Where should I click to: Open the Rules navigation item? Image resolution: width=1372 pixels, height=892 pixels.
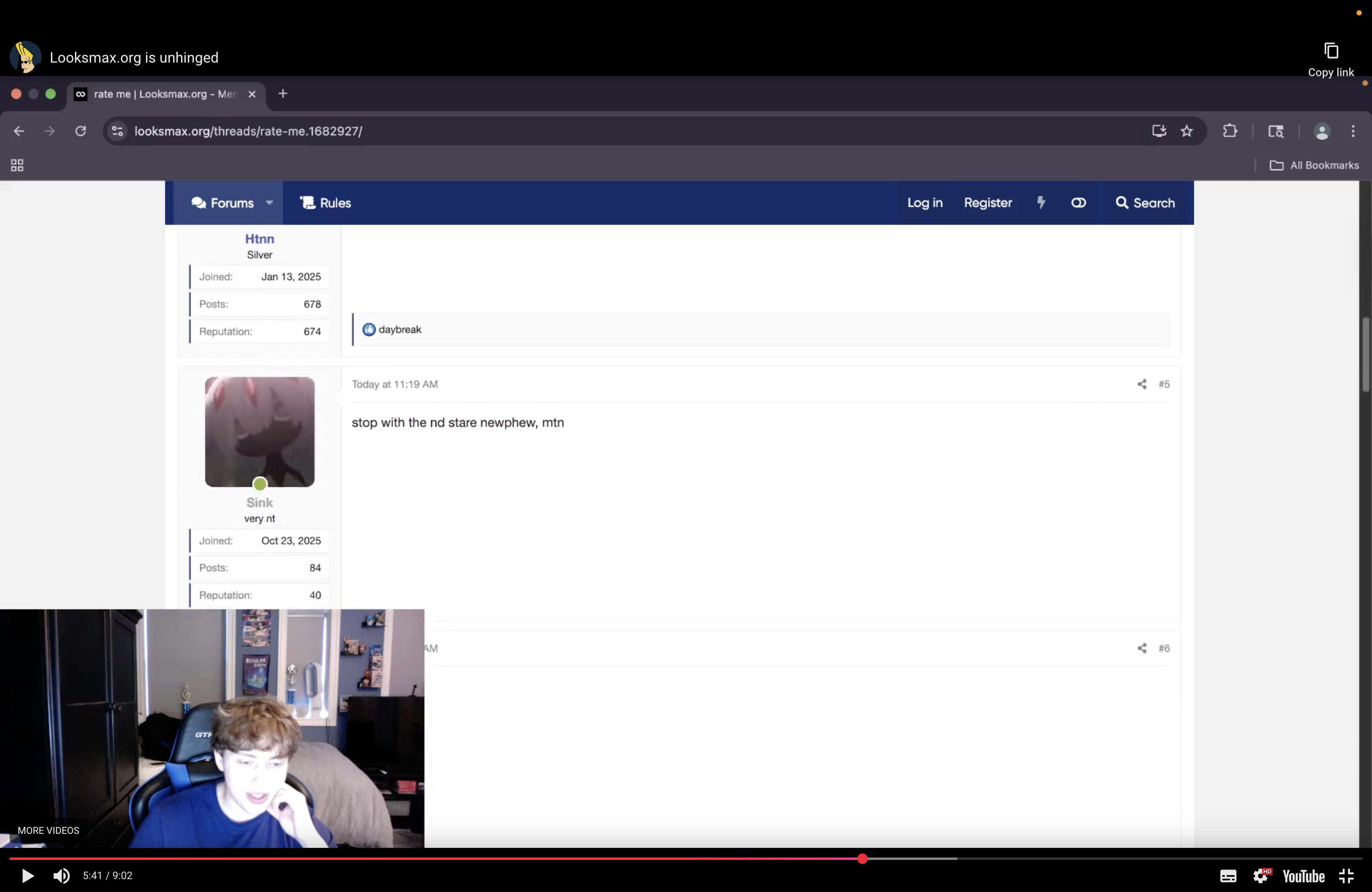pyautogui.click(x=326, y=202)
